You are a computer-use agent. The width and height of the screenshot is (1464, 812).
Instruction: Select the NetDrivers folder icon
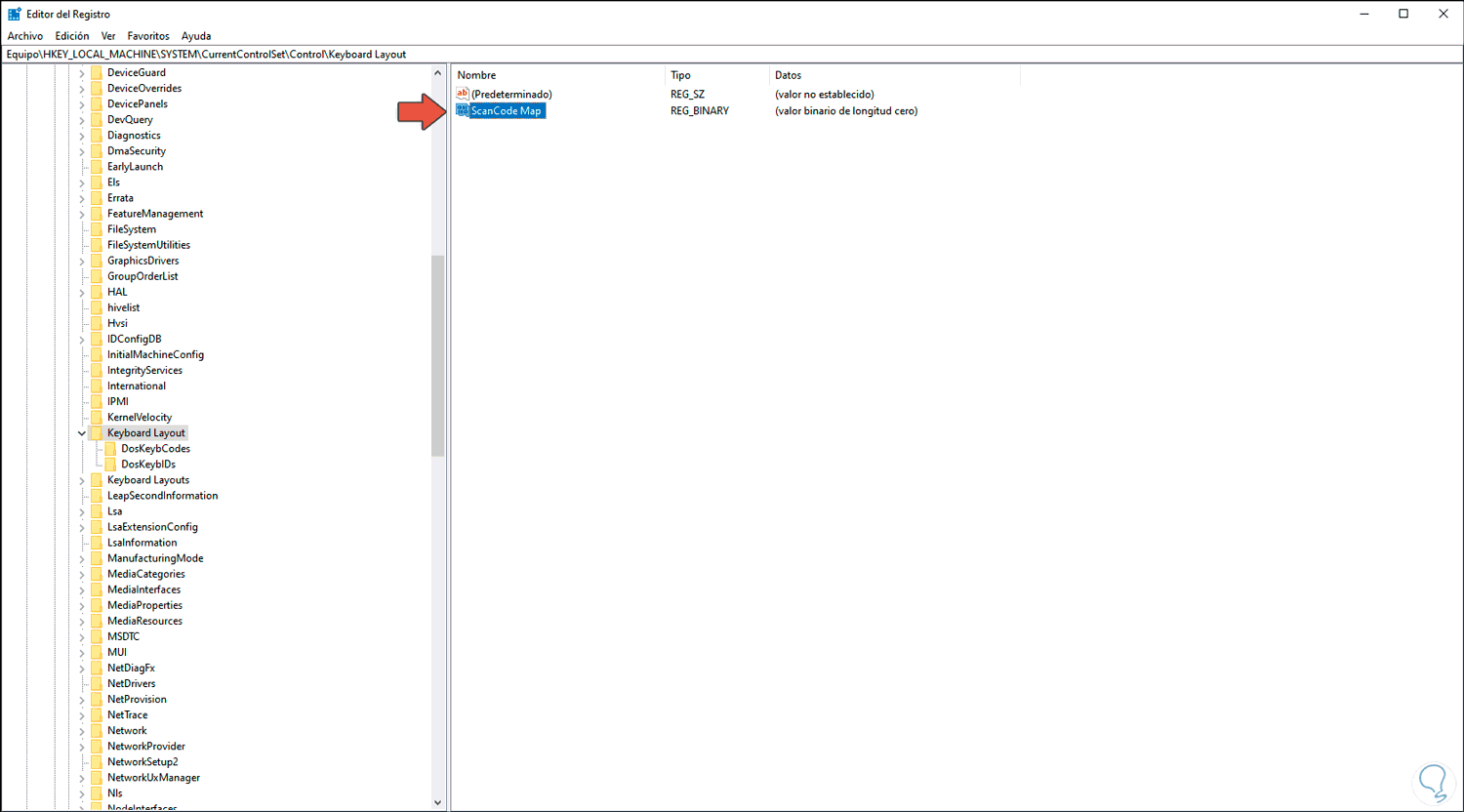tap(97, 683)
